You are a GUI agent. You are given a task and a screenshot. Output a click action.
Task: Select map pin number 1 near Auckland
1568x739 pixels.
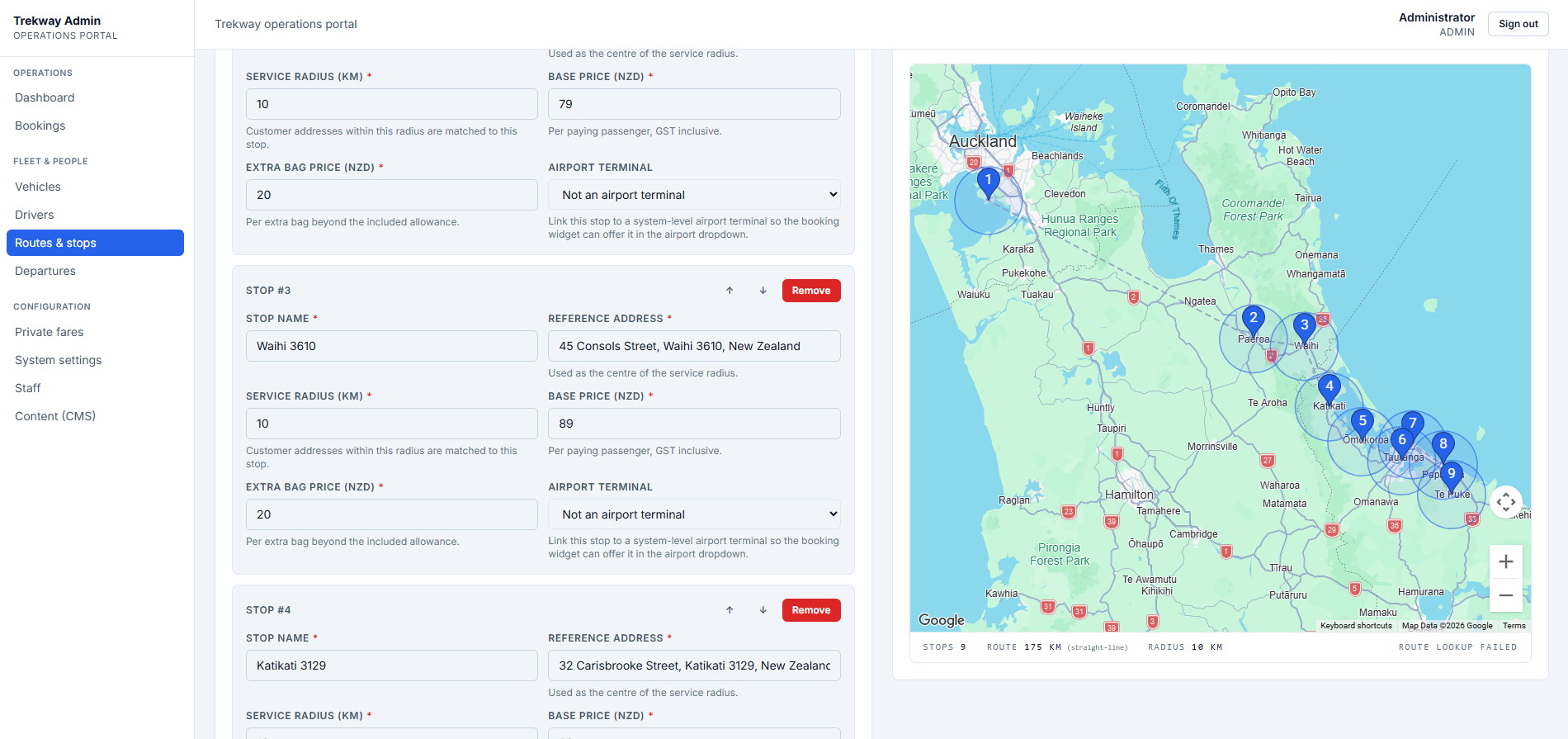click(x=989, y=182)
